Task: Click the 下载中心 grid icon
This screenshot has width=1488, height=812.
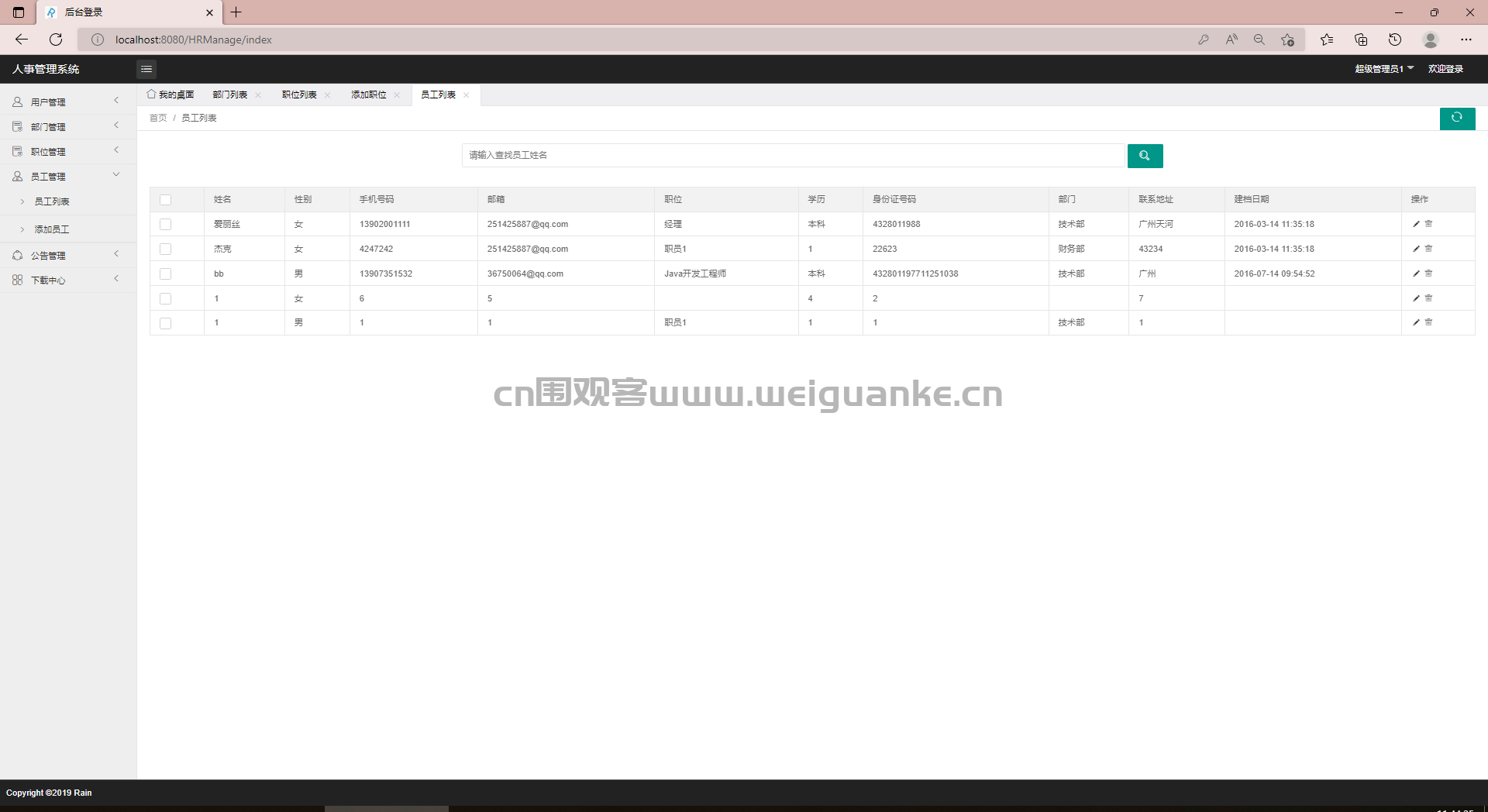Action: coord(17,280)
